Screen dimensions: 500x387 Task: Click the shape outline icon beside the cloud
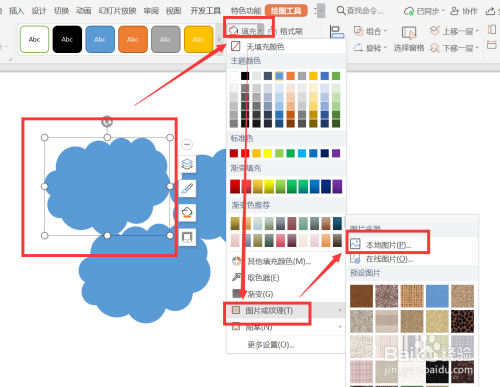click(x=187, y=237)
